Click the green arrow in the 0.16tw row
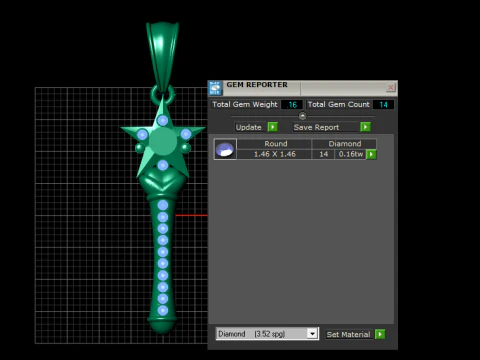The image size is (480, 360). (371, 154)
